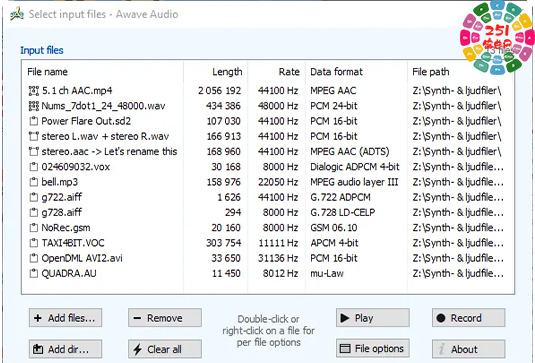Click the length value 1 626

point(229,197)
